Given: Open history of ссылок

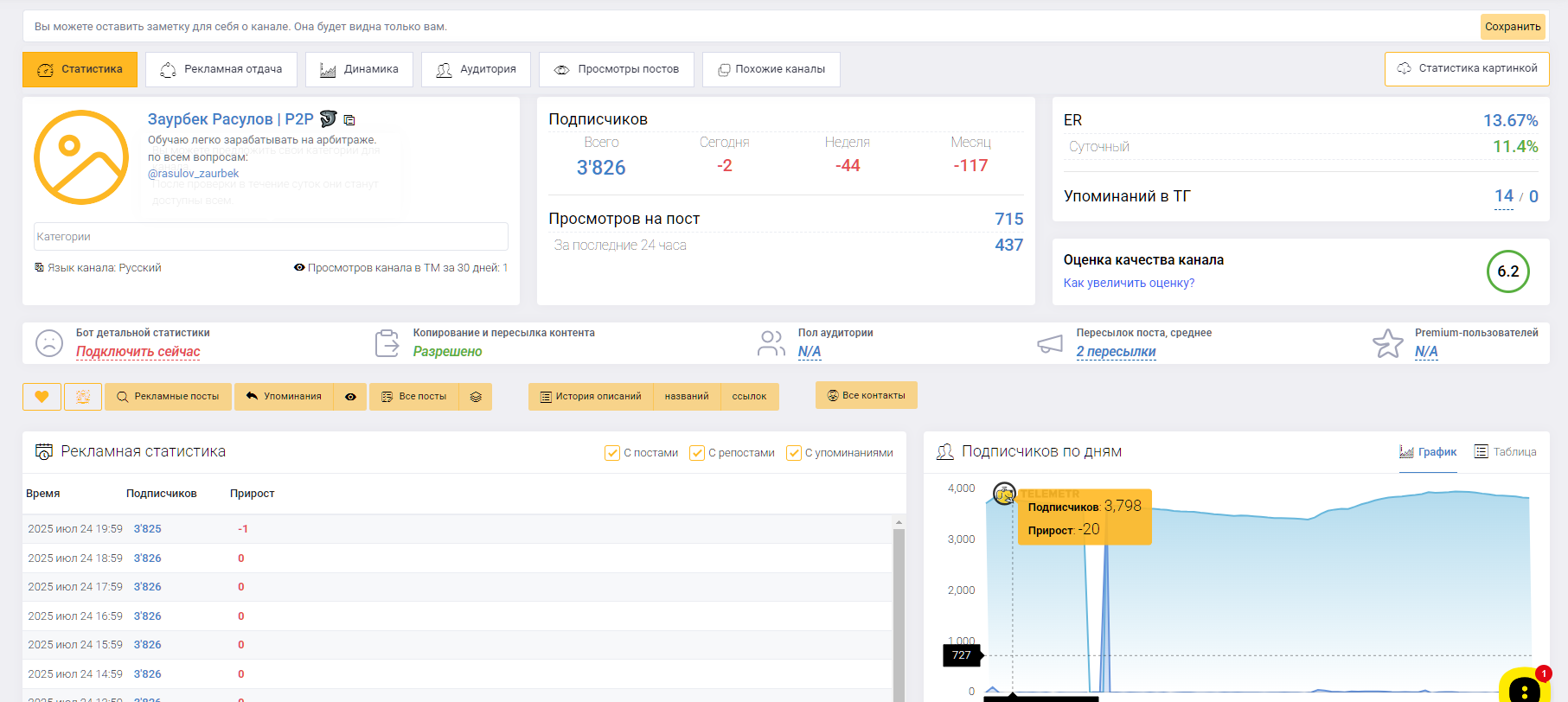Looking at the screenshot, I should (749, 397).
